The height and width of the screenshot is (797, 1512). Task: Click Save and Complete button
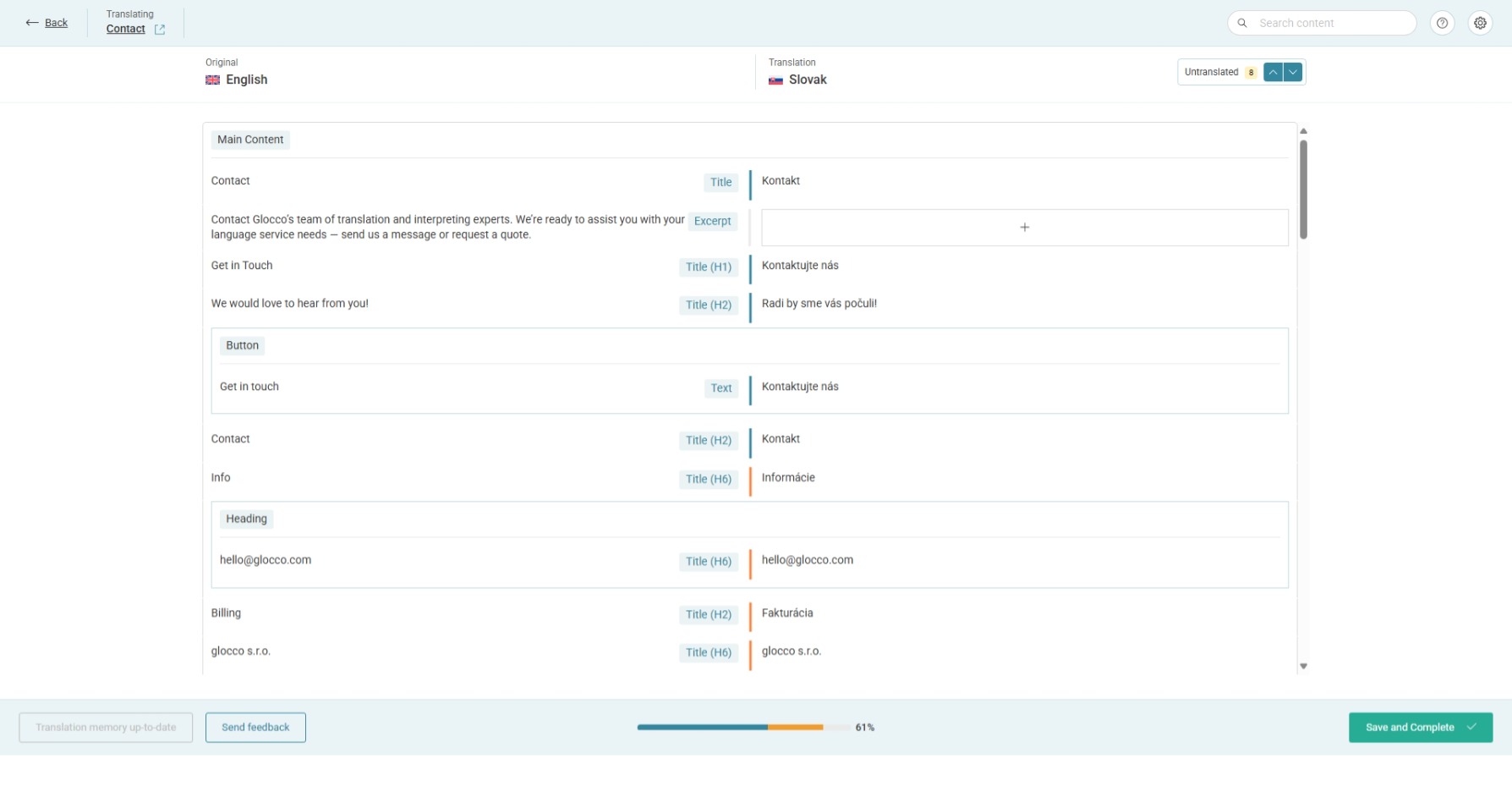pos(1421,728)
